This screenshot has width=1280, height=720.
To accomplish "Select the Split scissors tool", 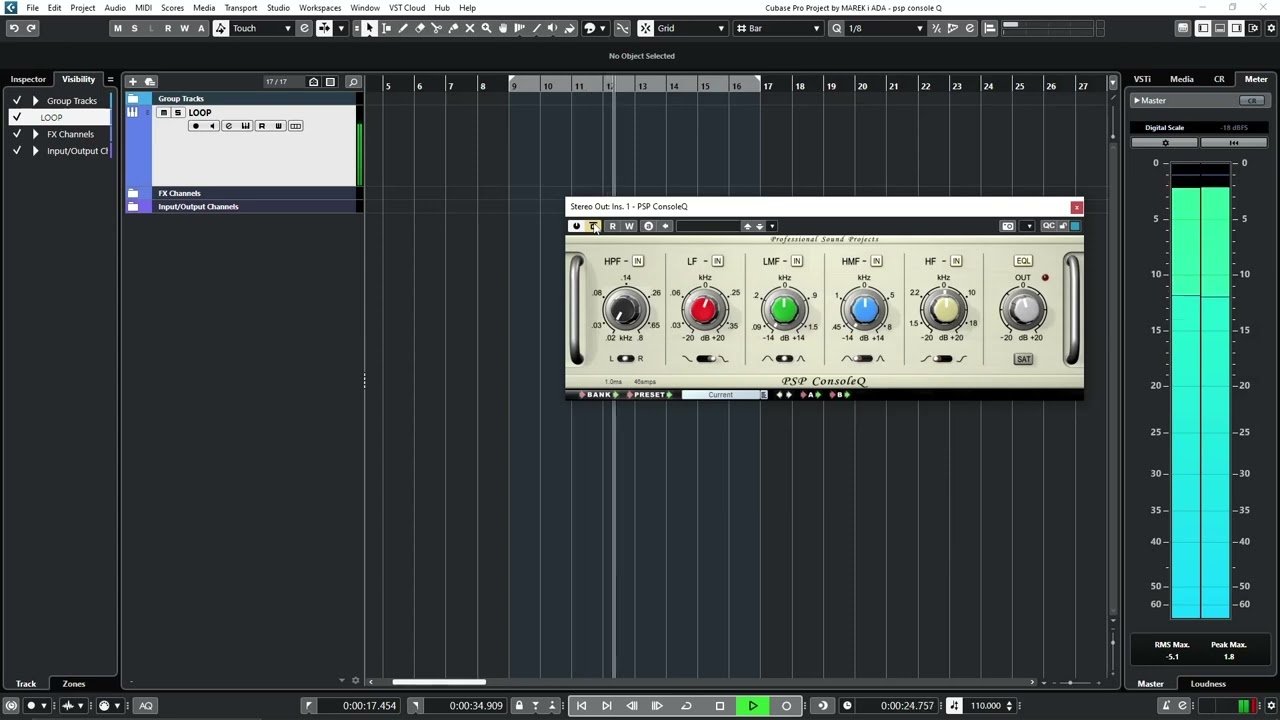I will point(436,28).
